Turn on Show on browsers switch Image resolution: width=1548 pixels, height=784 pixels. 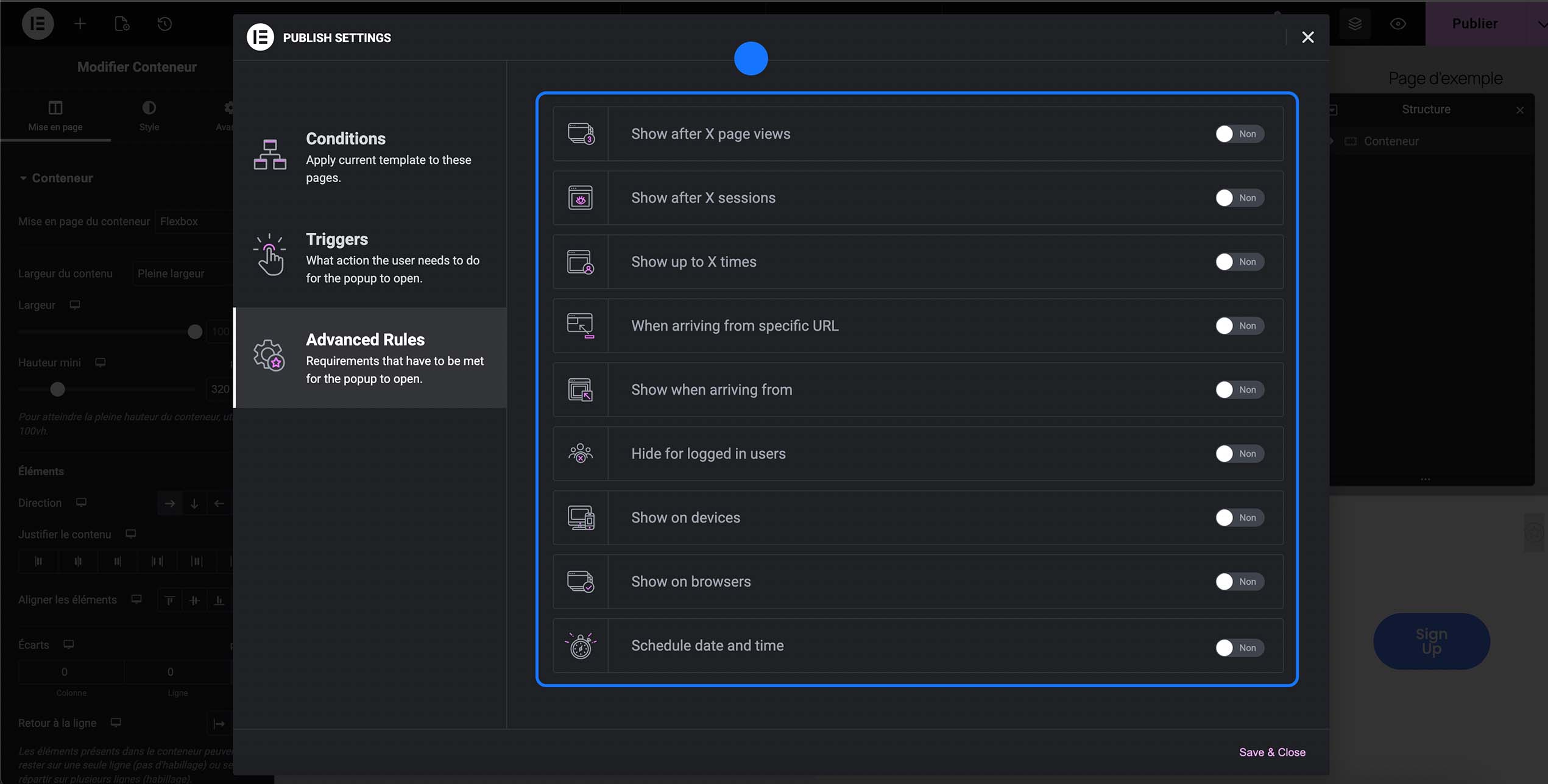pos(1239,582)
